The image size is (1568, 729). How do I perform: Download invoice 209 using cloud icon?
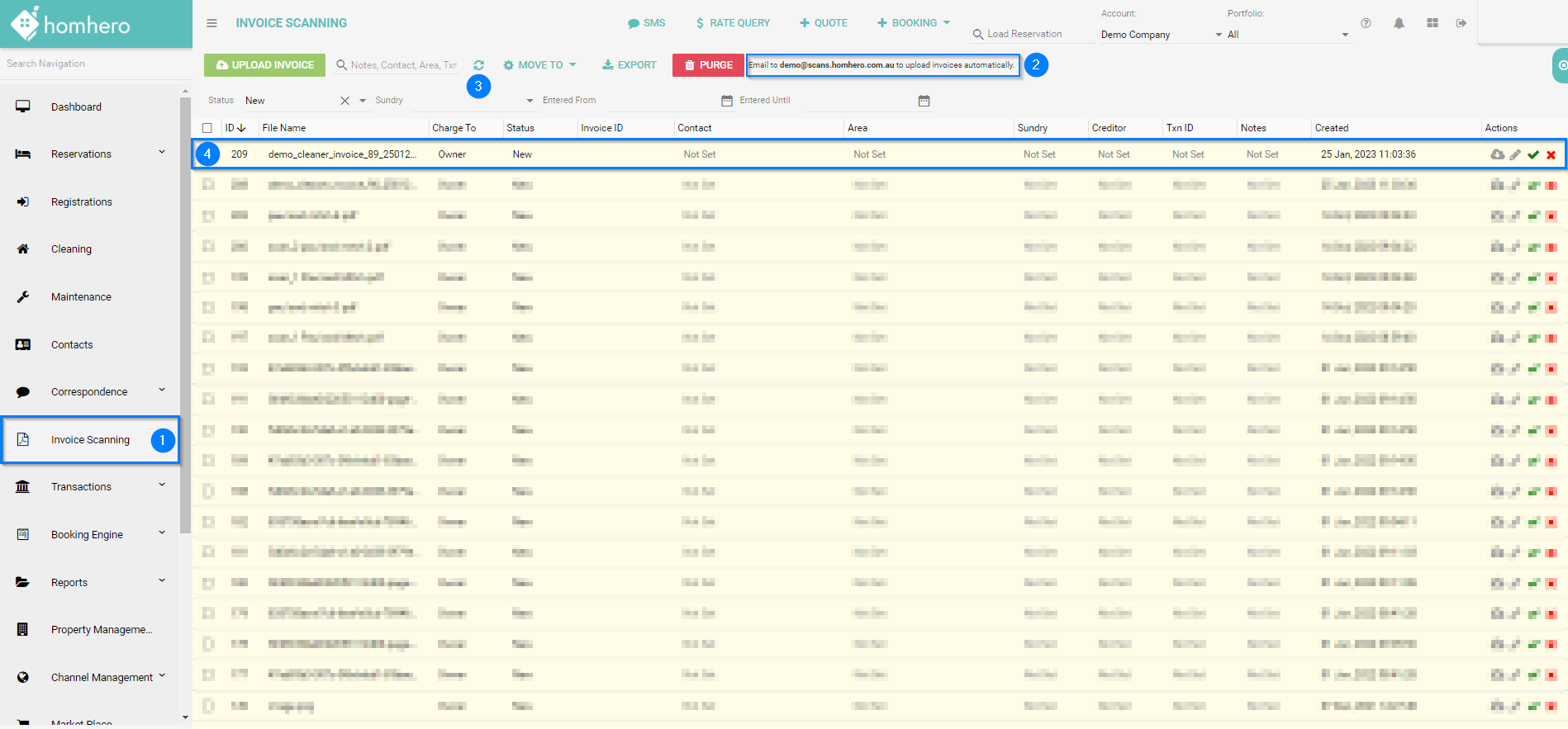tap(1497, 155)
